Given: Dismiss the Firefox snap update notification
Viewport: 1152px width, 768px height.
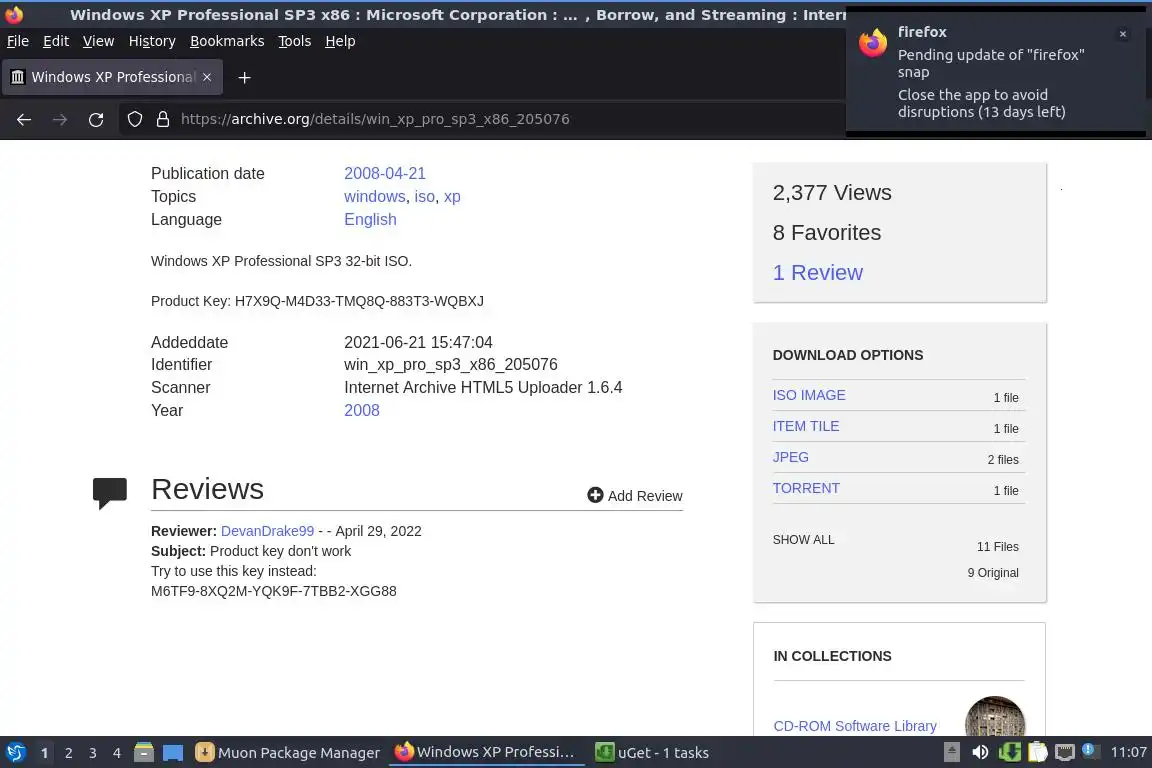Looking at the screenshot, I should point(1123,34).
